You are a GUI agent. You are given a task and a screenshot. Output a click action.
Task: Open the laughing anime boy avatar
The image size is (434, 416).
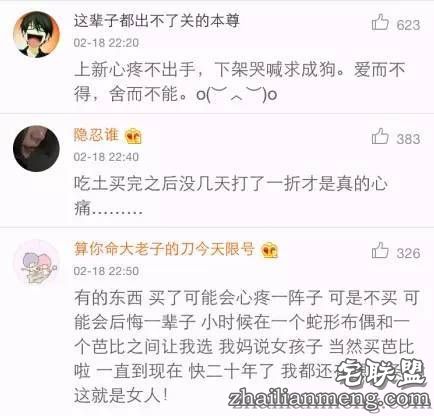pyautogui.click(x=36, y=34)
